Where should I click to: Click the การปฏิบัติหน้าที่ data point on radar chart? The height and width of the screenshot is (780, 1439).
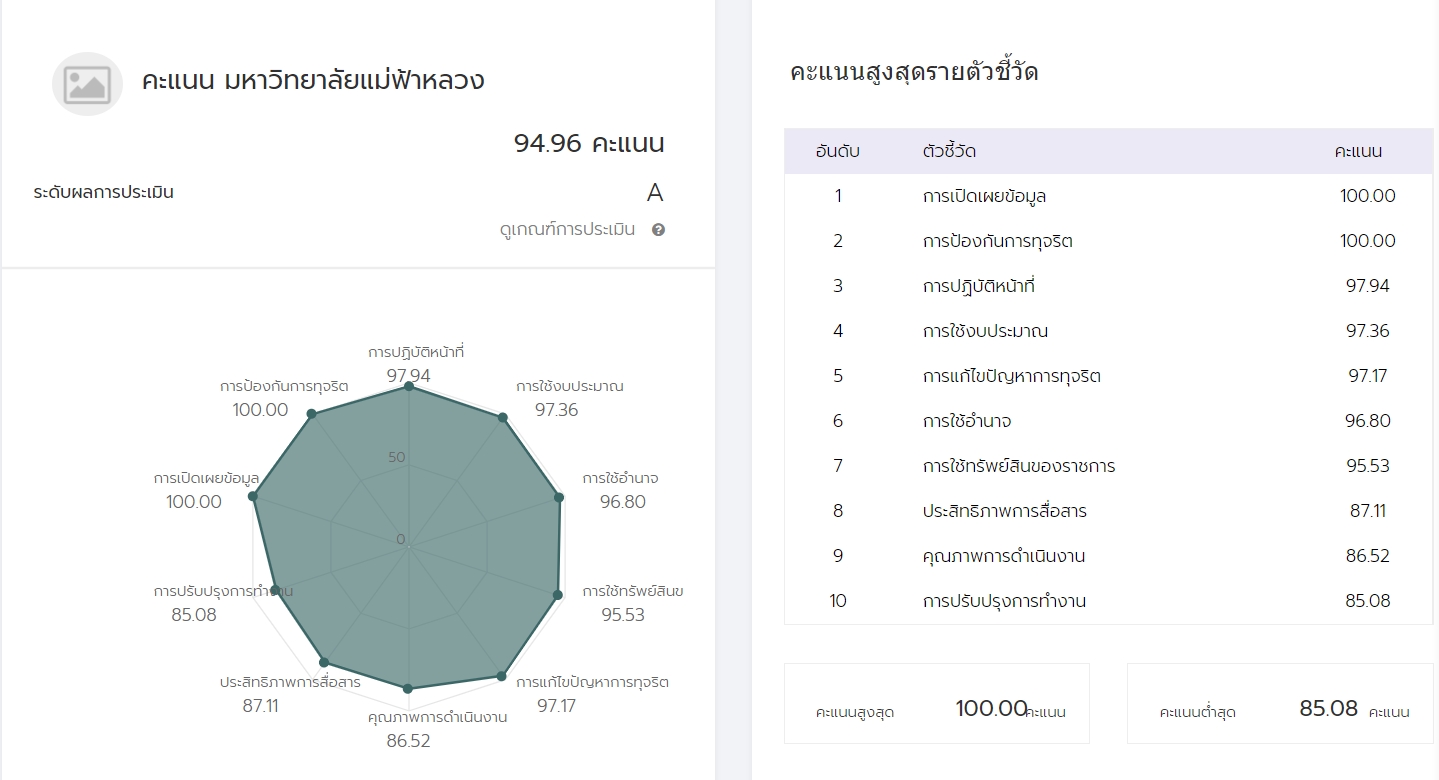[408, 387]
